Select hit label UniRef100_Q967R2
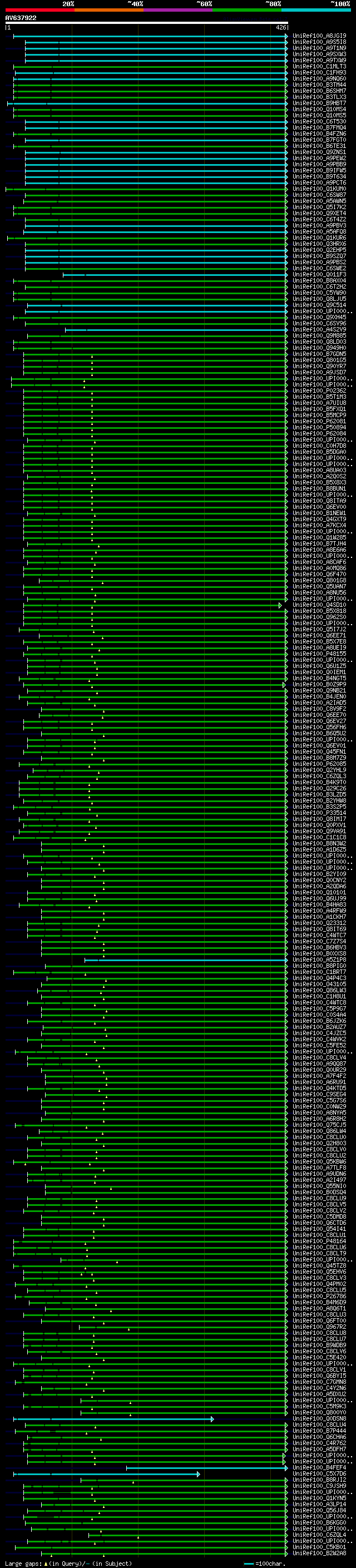Viewport: 356px width, 1568px height. (x=319, y=1327)
